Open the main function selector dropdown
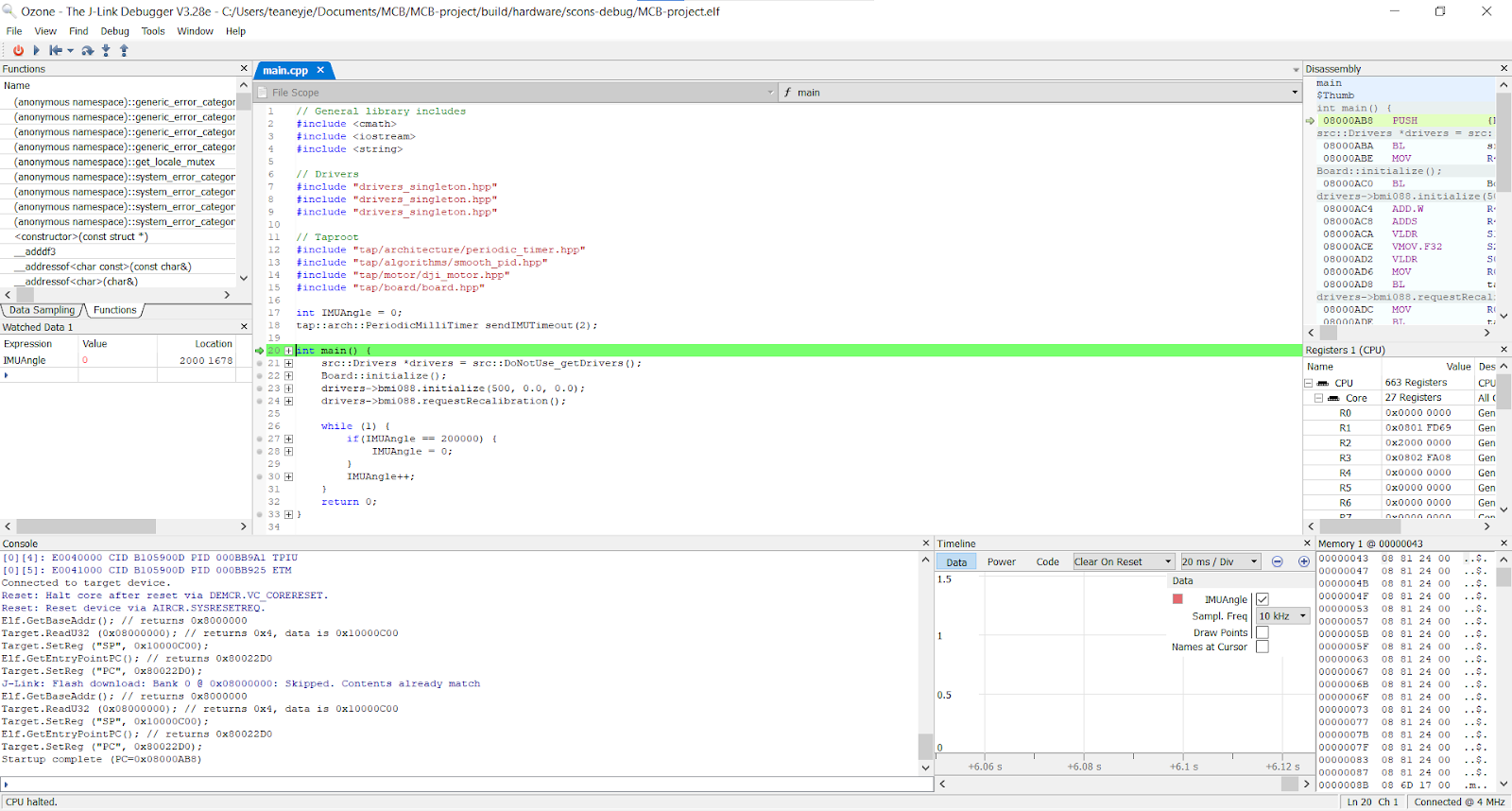This screenshot has height=811, width=1512. (x=1295, y=93)
